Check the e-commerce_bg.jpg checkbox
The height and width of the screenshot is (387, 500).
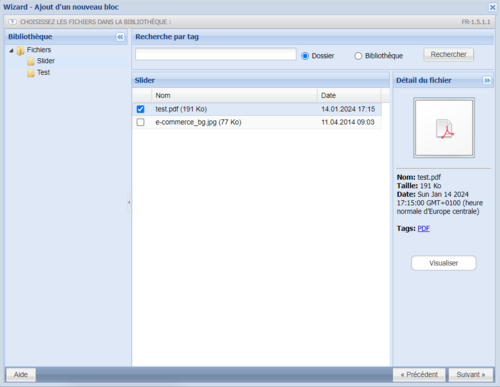140,122
